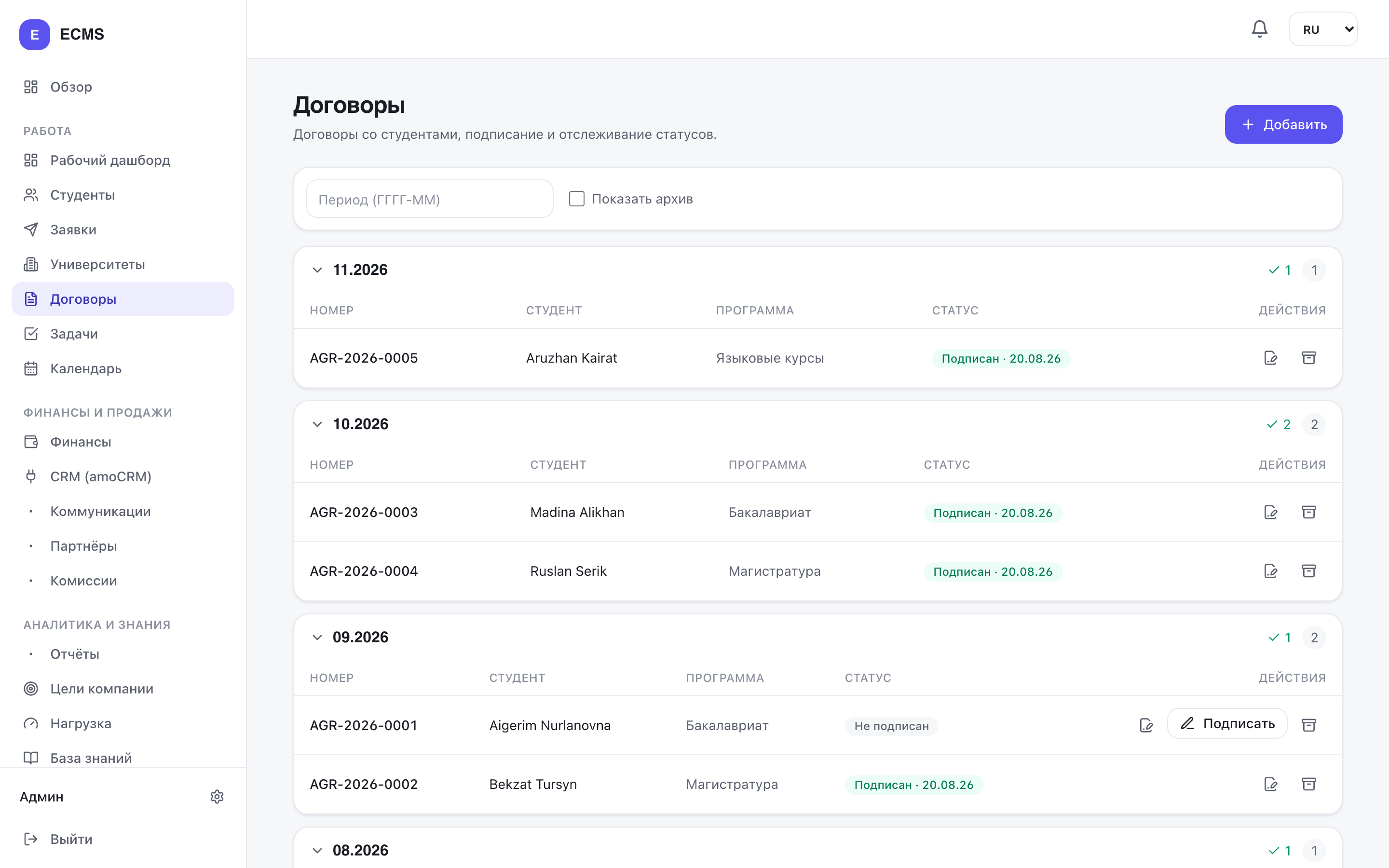This screenshot has width=1389, height=868.
Task: Click edit icon for AGR-2026-0001
Action: [1146, 726]
